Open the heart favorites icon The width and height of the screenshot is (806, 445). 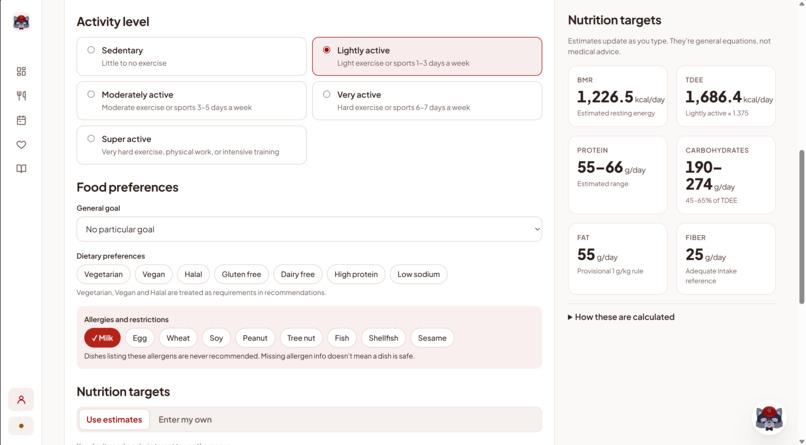tap(21, 145)
